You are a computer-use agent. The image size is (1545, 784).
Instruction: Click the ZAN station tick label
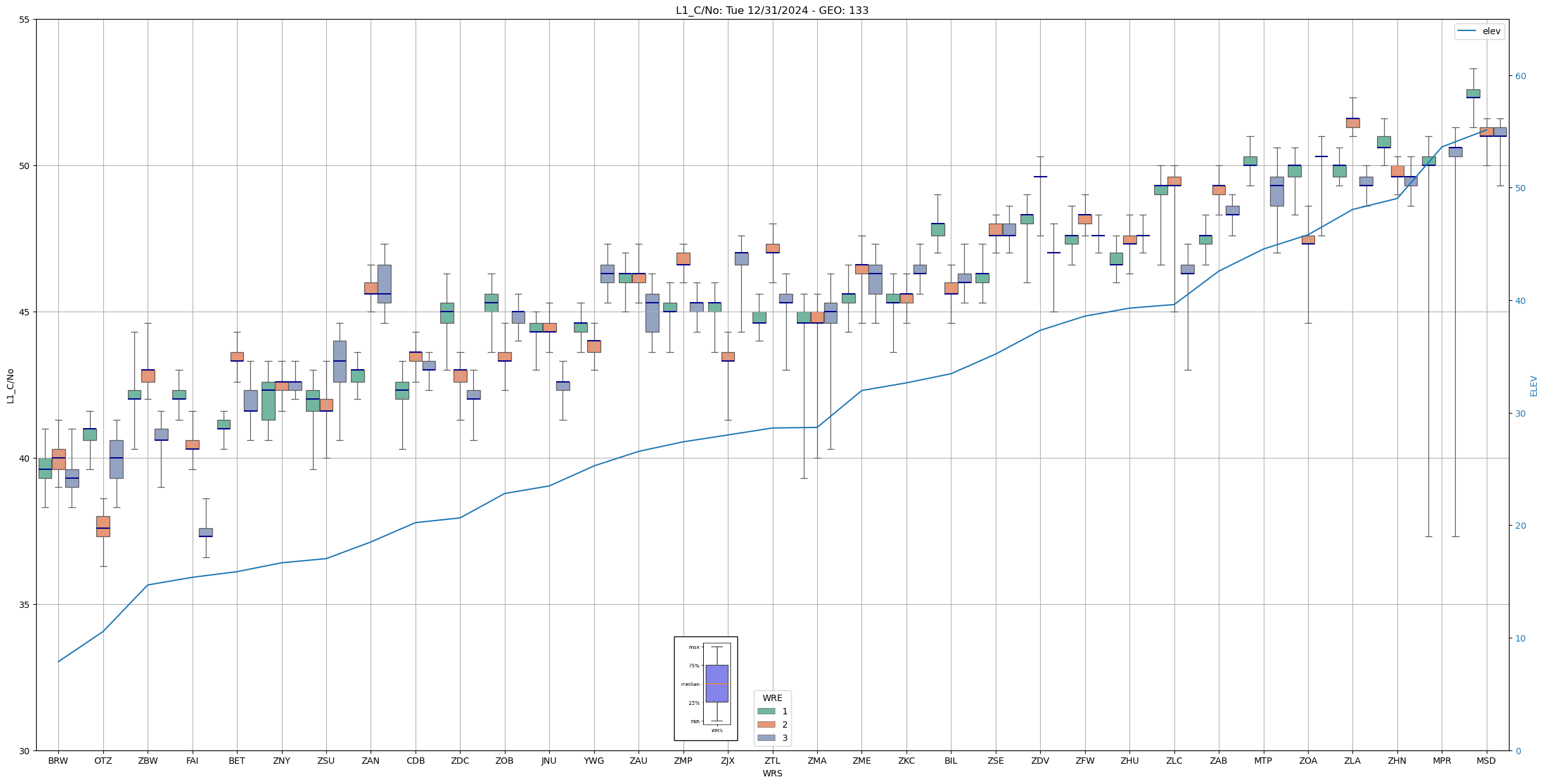[x=371, y=761]
